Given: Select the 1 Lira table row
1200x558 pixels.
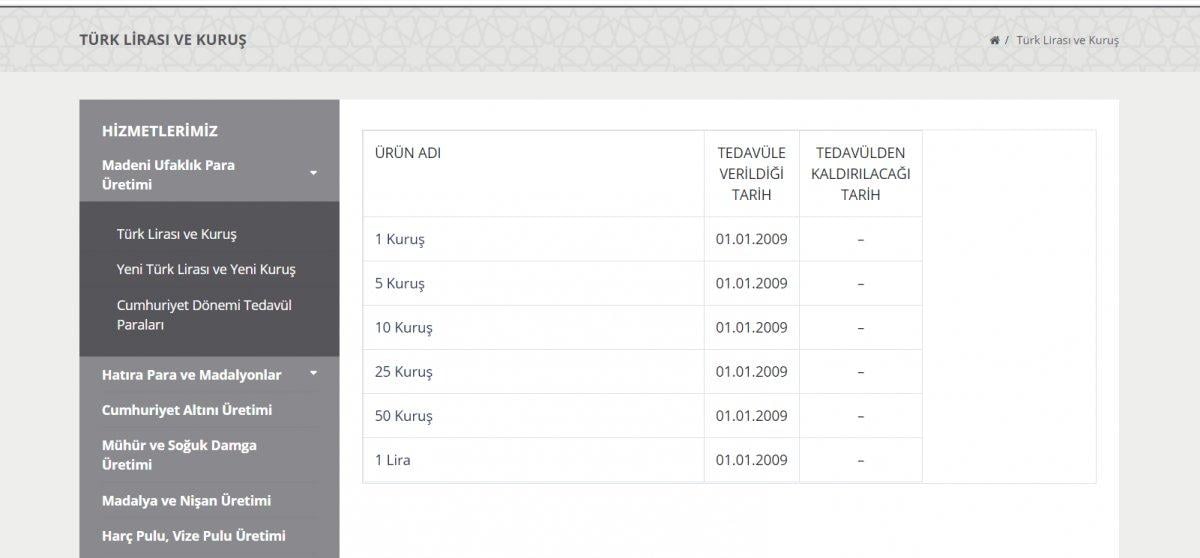Looking at the screenshot, I should click(x=392, y=460).
